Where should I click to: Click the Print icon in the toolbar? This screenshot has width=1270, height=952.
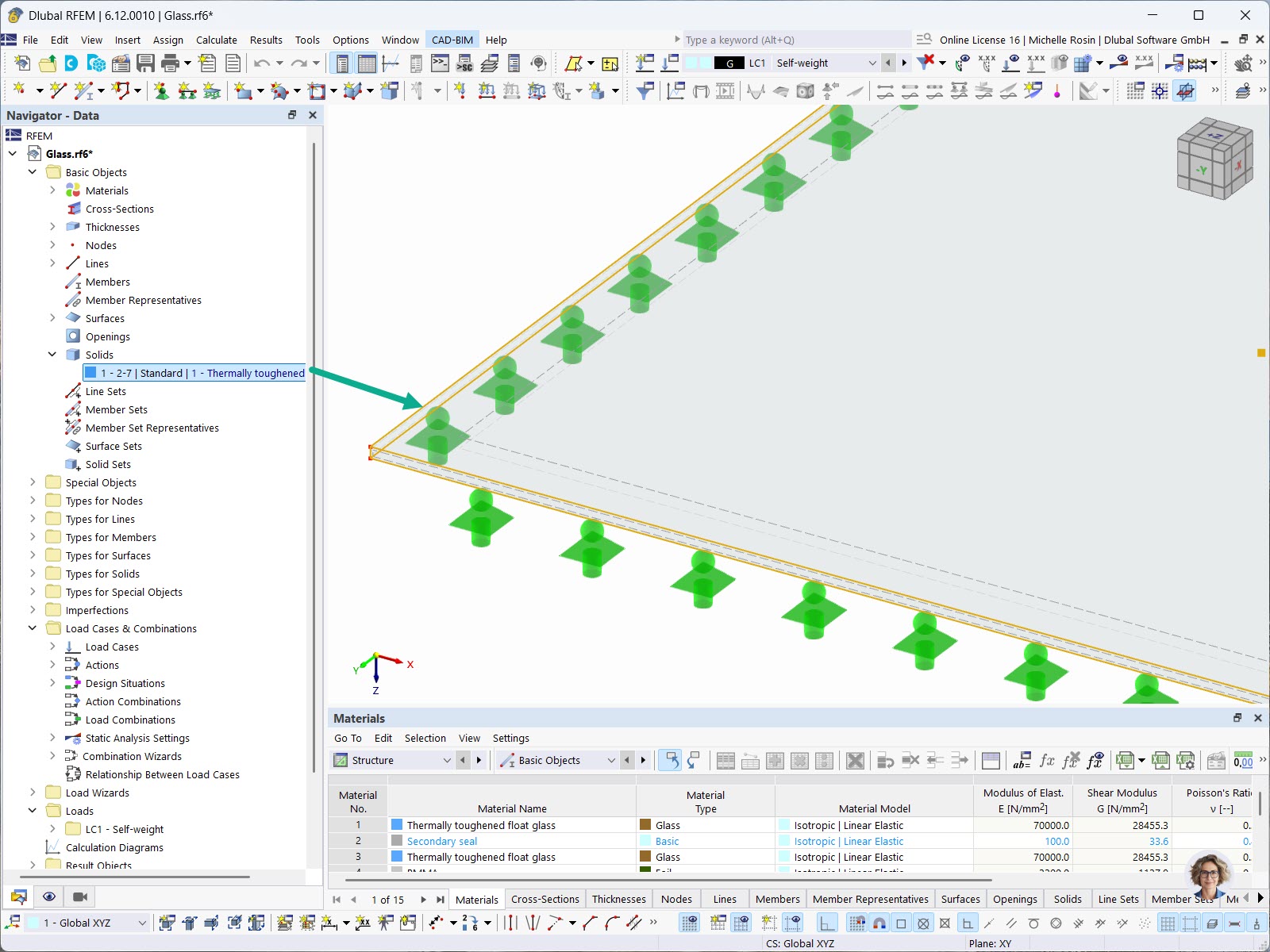pos(168,63)
